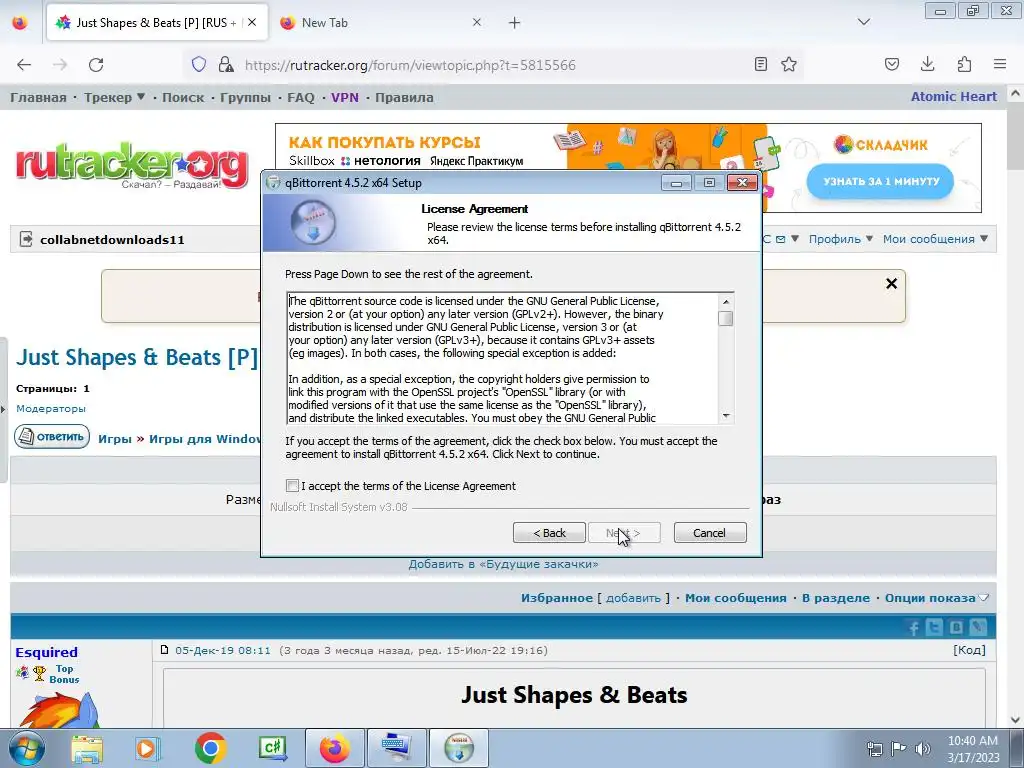Expand the Трекер dropdown menu
Screen dimensions: 1024x768
tap(114, 97)
